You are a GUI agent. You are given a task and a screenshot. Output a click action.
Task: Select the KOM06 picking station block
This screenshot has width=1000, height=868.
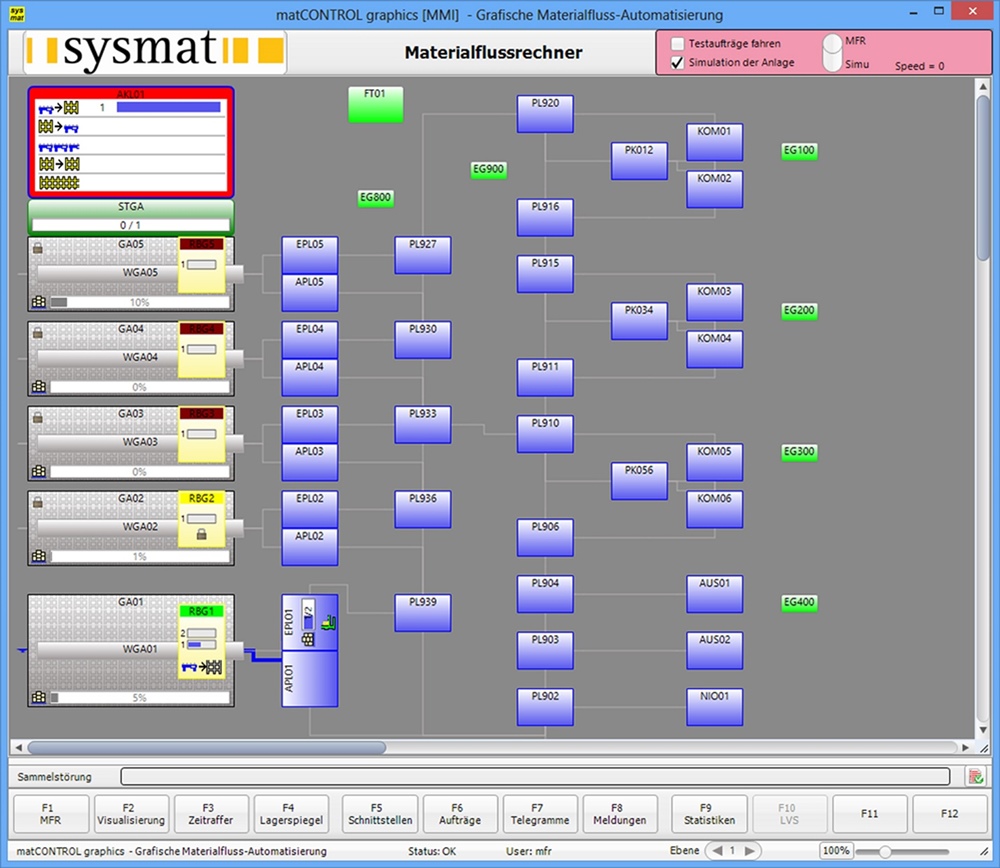point(714,510)
